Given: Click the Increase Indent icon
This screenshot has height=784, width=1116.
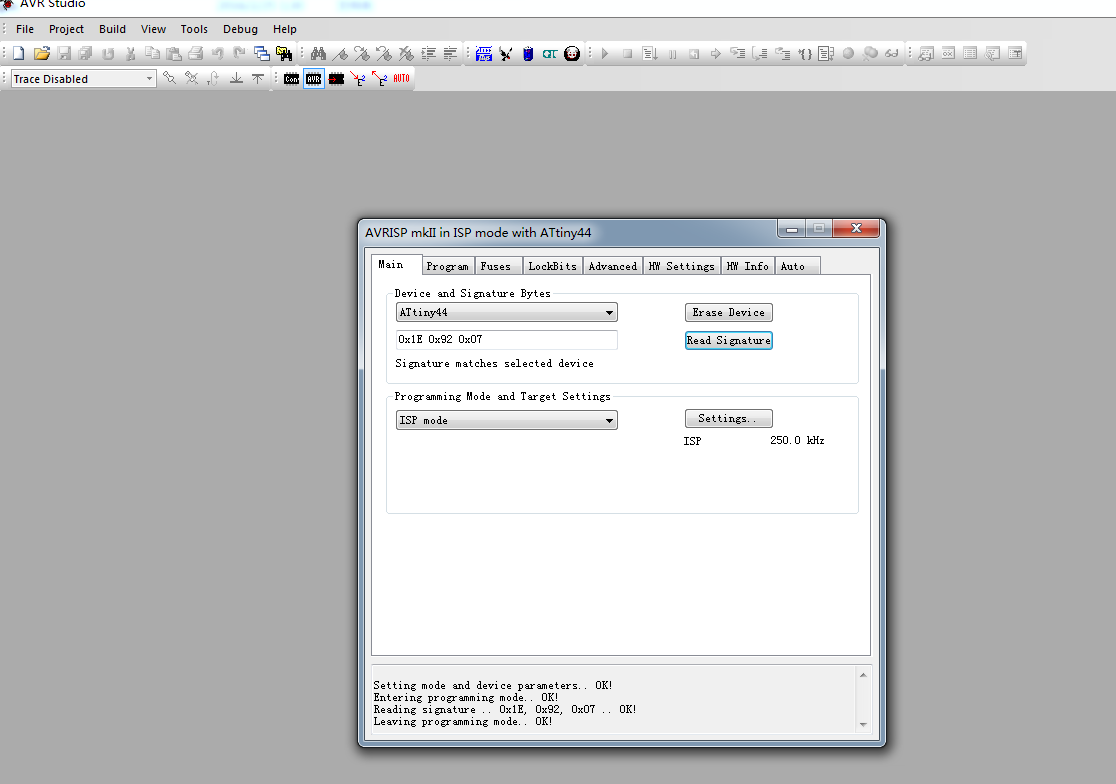Looking at the screenshot, I should coord(428,53).
